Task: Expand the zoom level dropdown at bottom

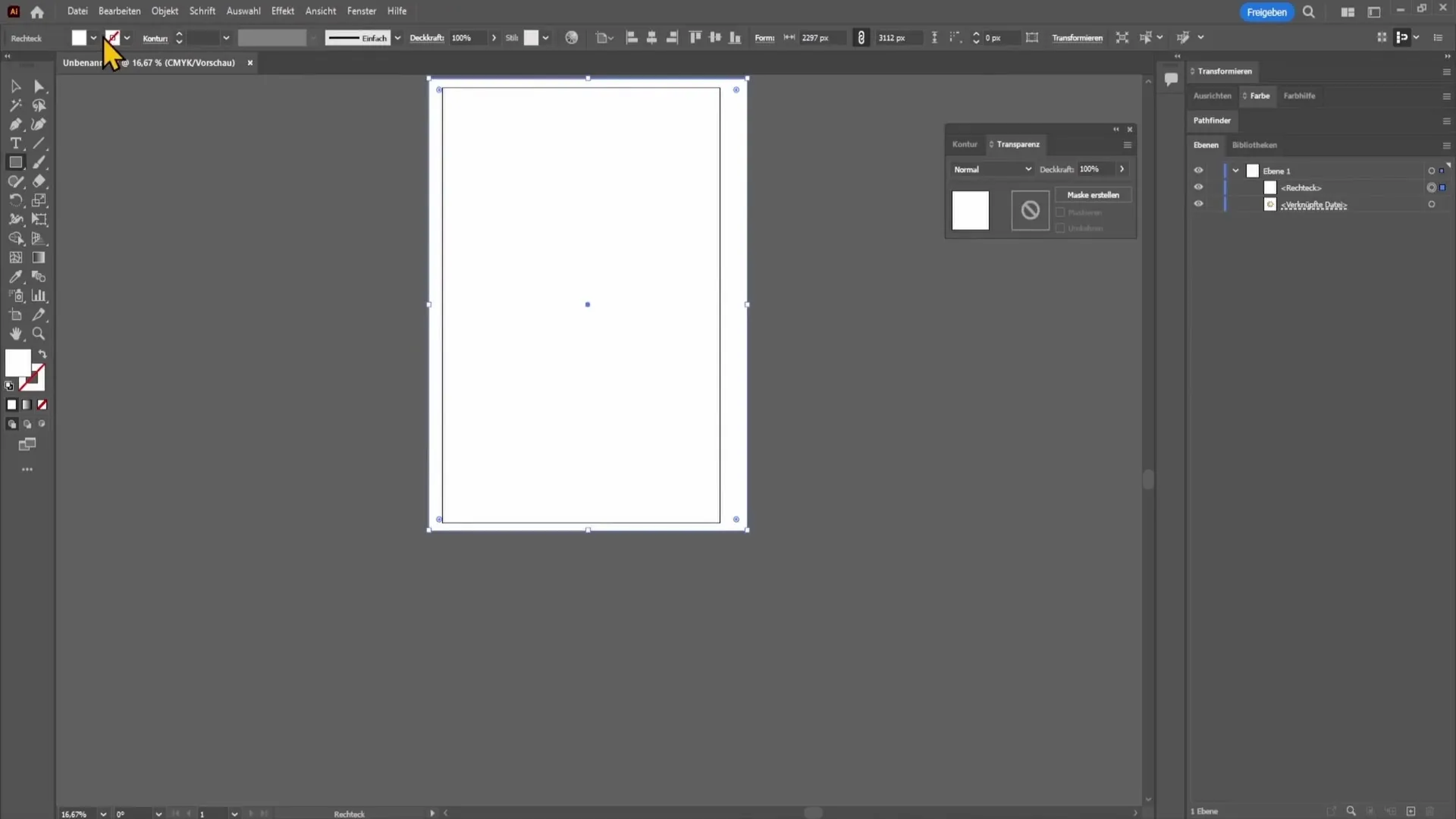Action: pyautogui.click(x=103, y=814)
